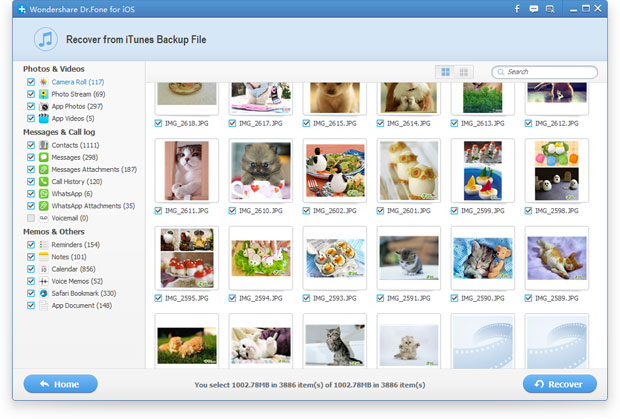The width and height of the screenshot is (620, 419).
Task: Uncheck the Calendar checkbox
Action: tap(31, 269)
